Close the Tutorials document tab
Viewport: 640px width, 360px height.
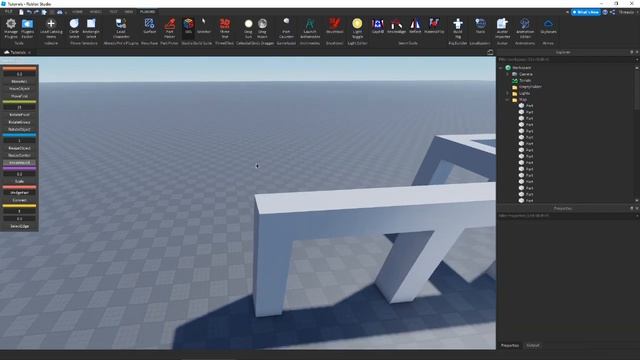29,52
